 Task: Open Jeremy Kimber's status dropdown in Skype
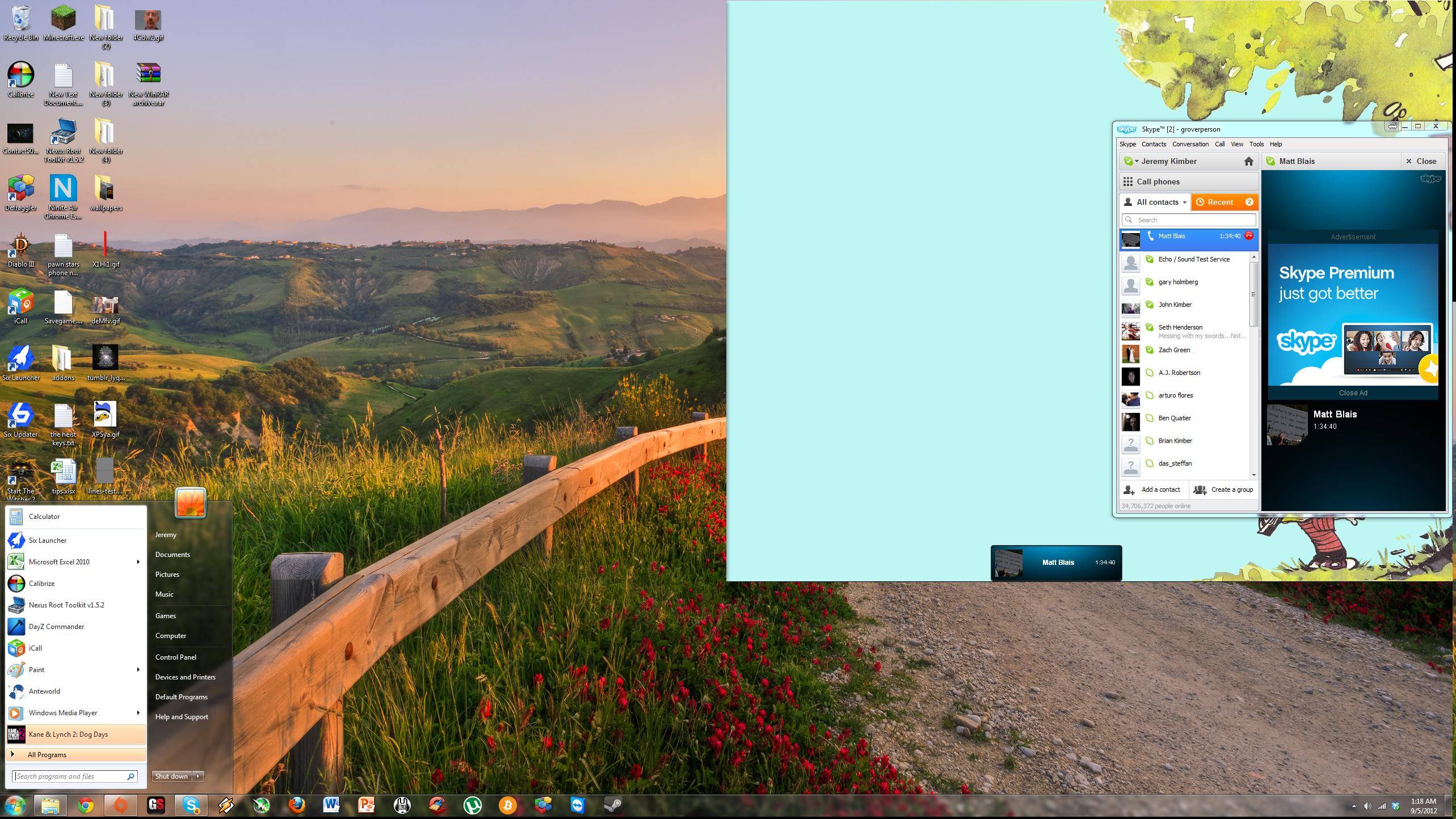[1131, 162]
